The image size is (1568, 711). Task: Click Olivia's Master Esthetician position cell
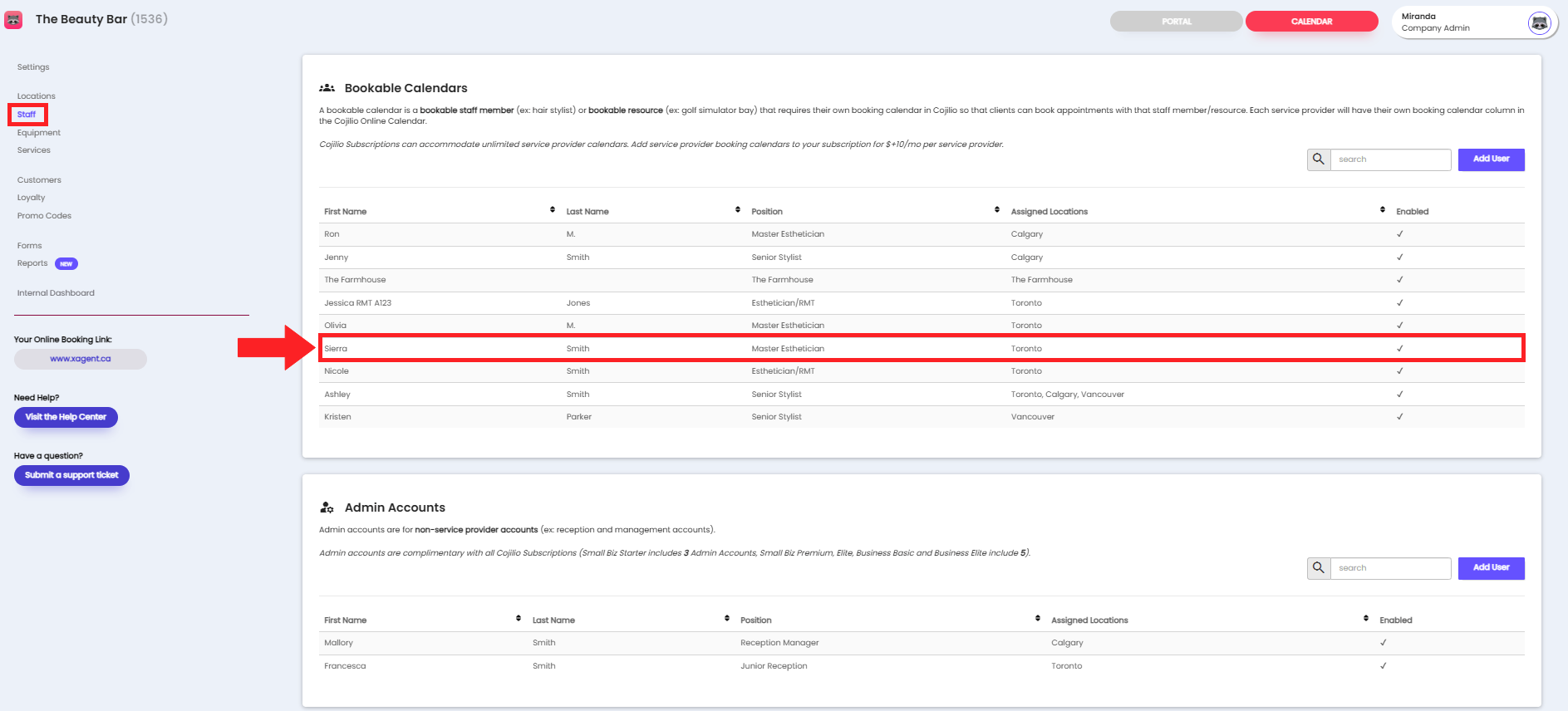[x=788, y=326]
